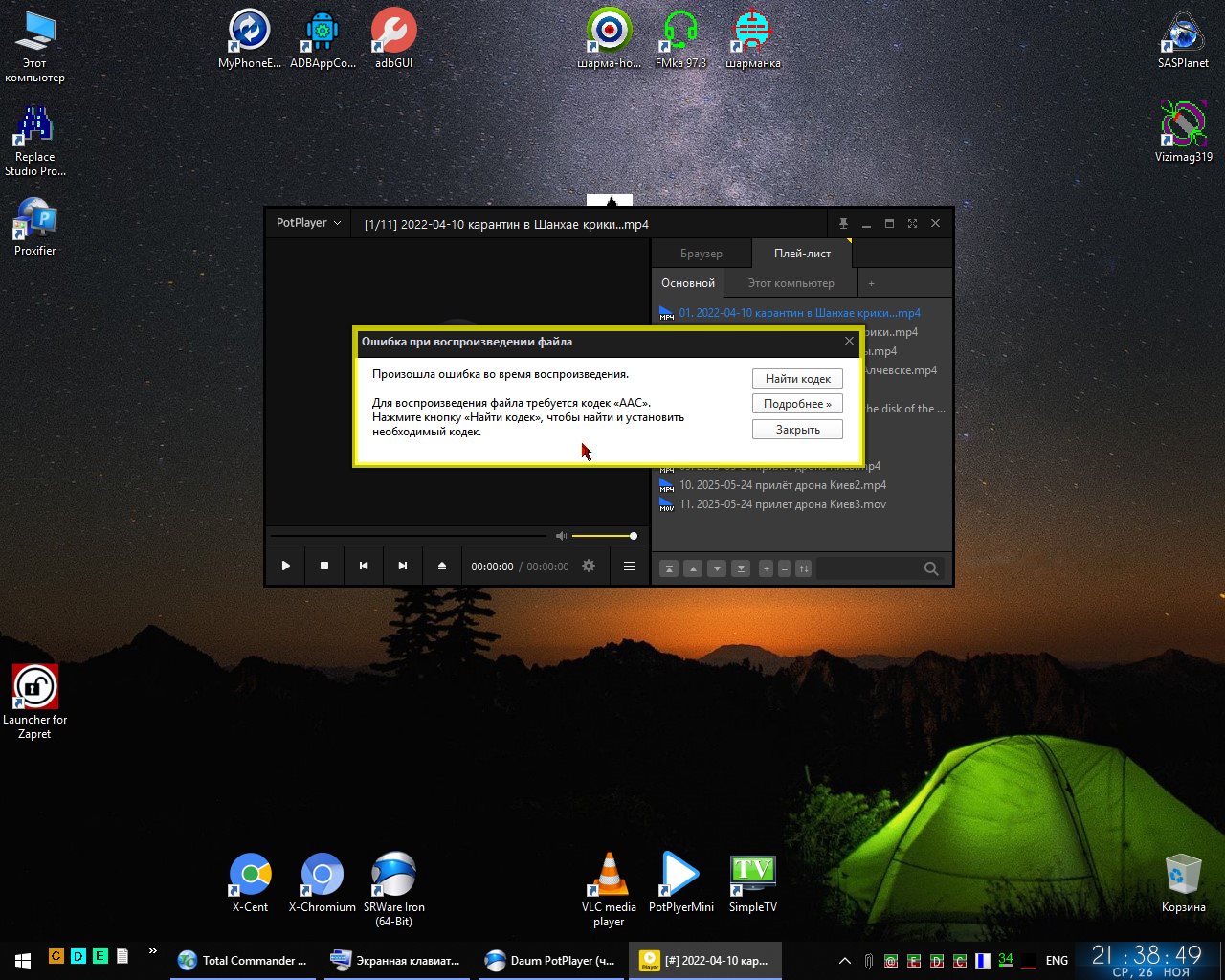This screenshot has height=980, width=1225.
Task: Click the Stop playback icon
Action: click(324, 566)
